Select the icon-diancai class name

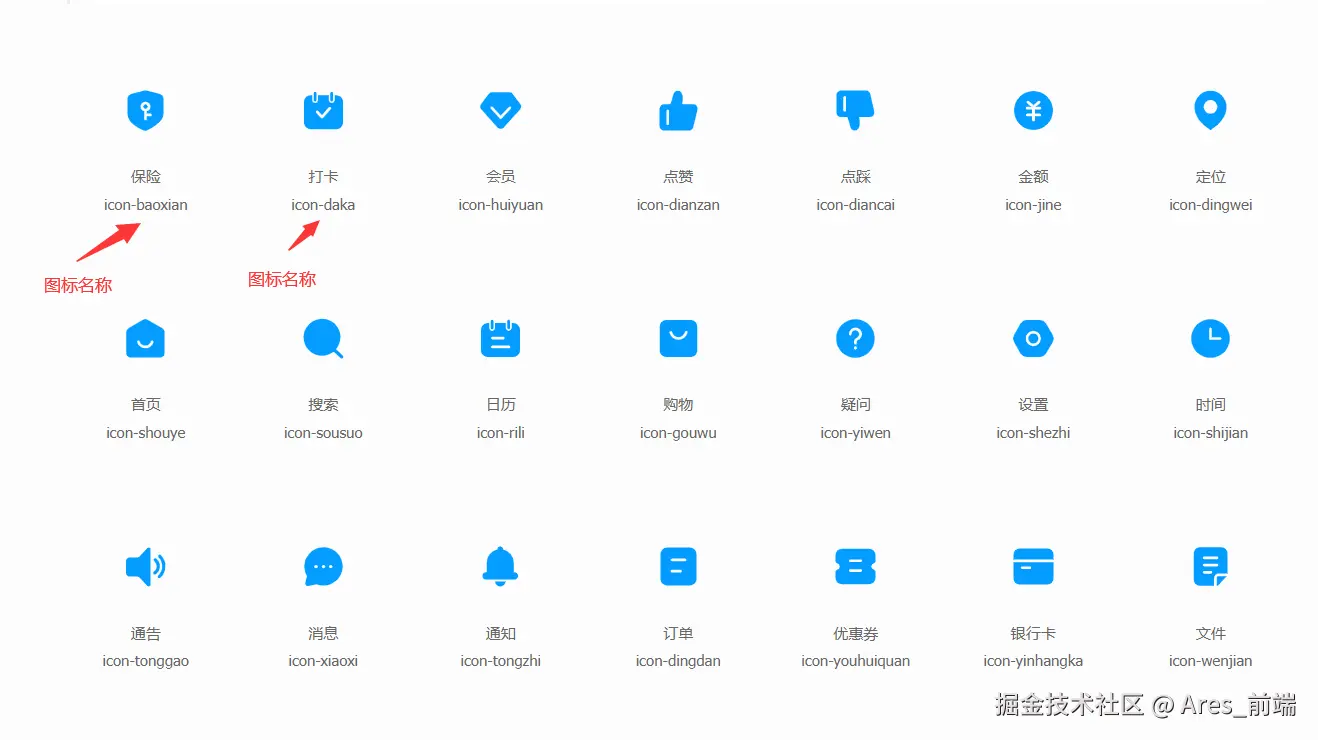point(855,205)
